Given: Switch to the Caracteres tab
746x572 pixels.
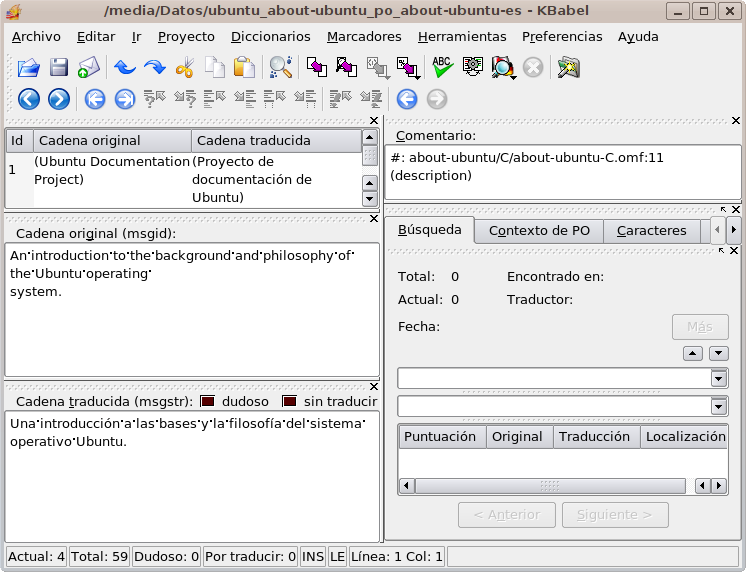Looking at the screenshot, I should 651,231.
